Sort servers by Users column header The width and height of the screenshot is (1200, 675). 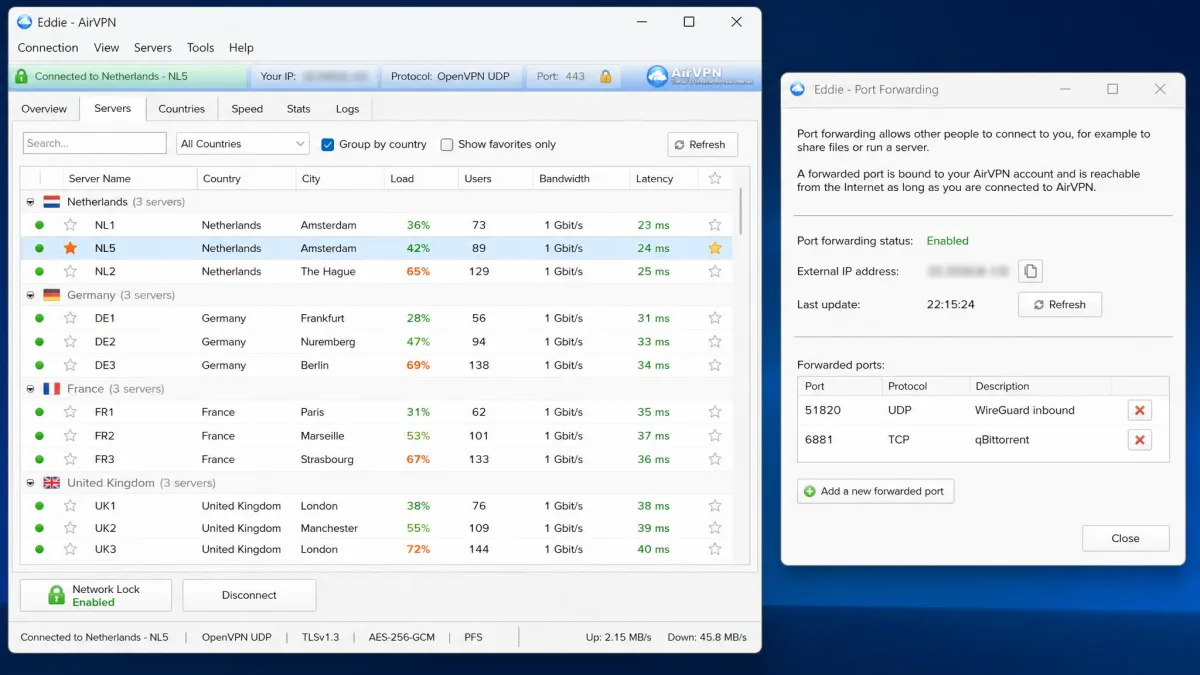click(496, 179)
